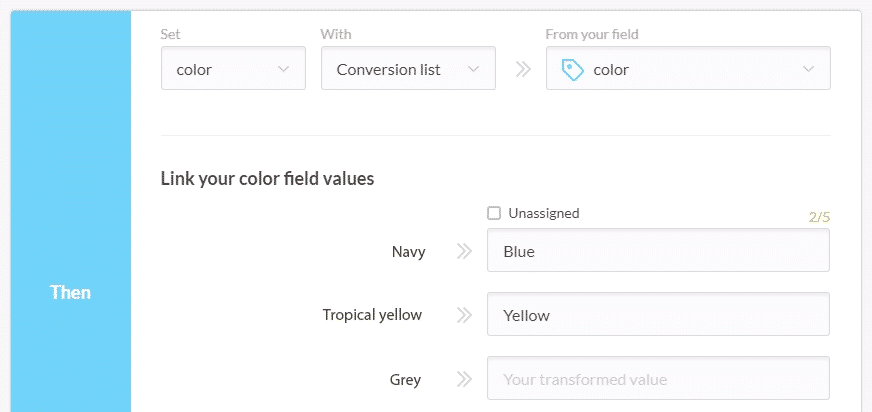Click the chevron arrow in Conversion list dropdown
Screen dimensions: 872x412
tap(473, 70)
